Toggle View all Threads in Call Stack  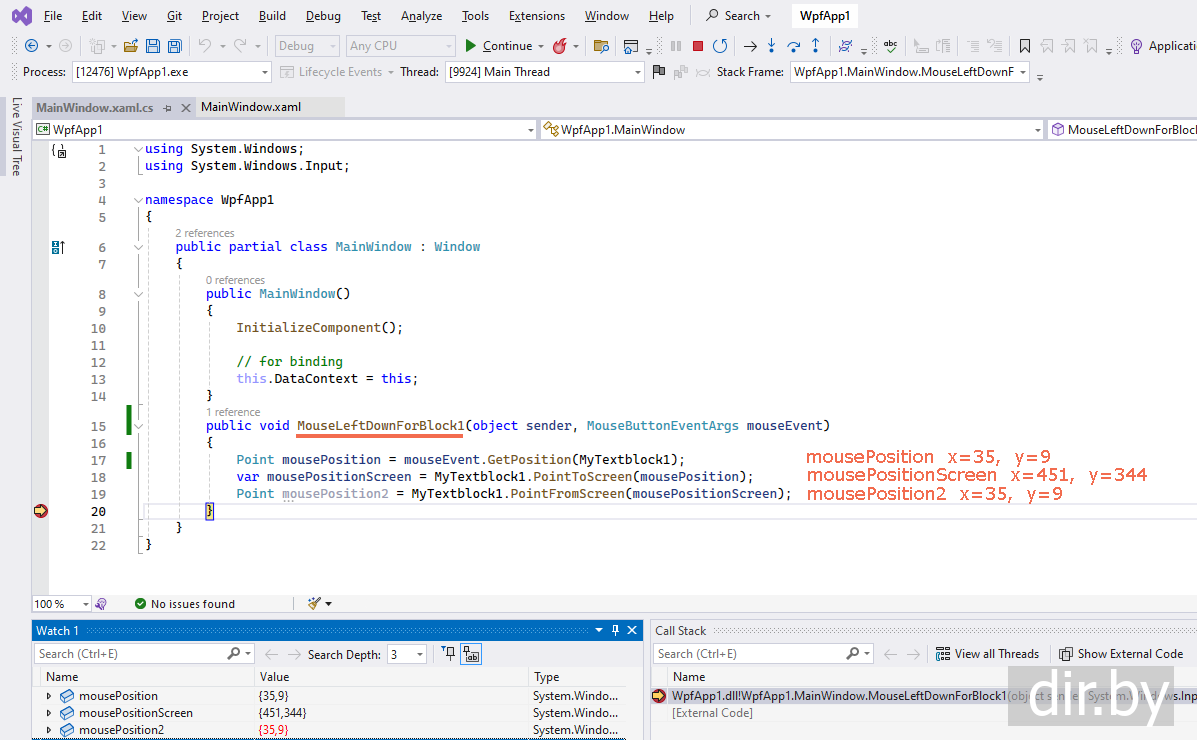[x=987, y=654]
